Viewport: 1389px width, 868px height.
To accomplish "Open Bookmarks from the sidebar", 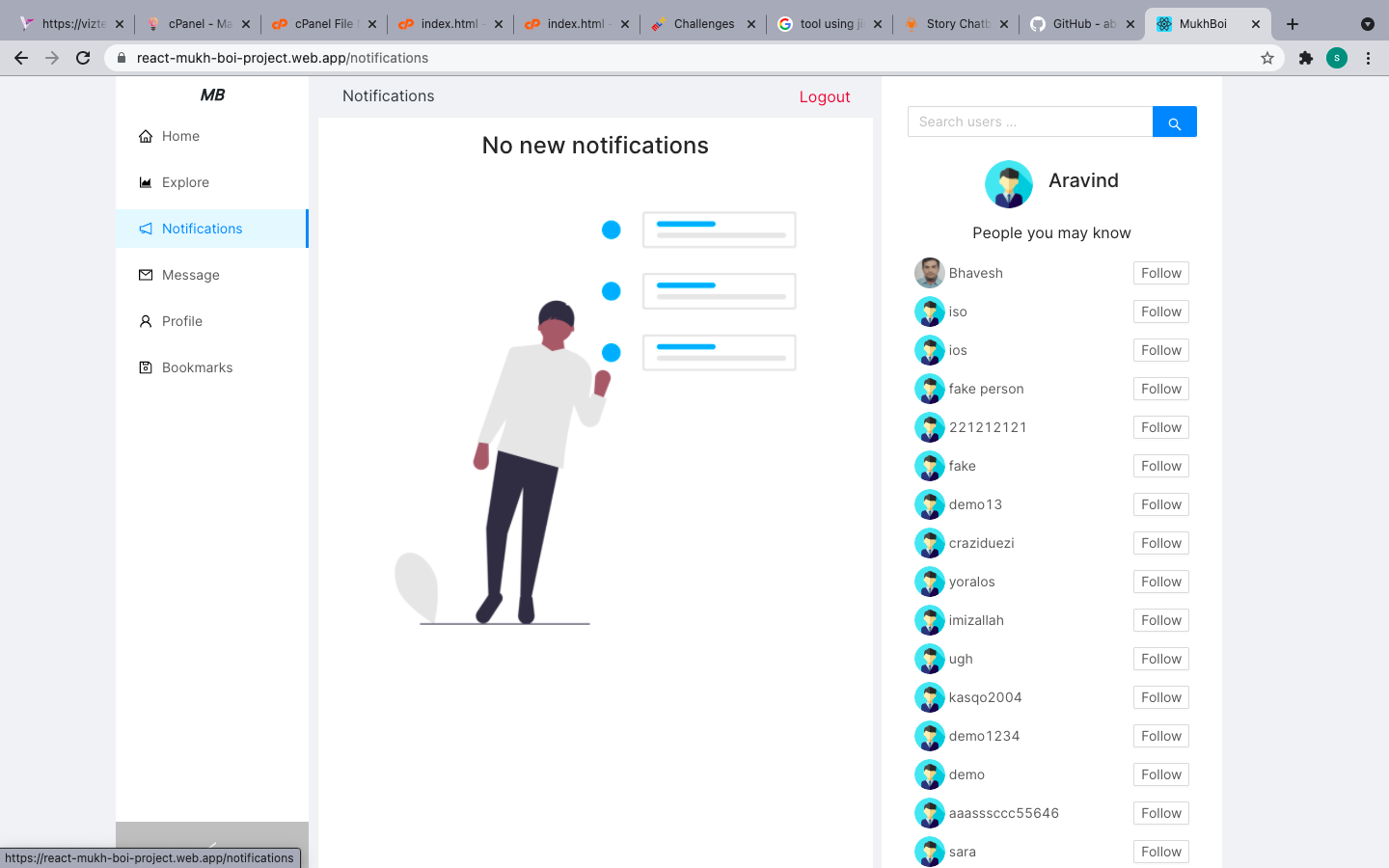I will click(x=212, y=367).
